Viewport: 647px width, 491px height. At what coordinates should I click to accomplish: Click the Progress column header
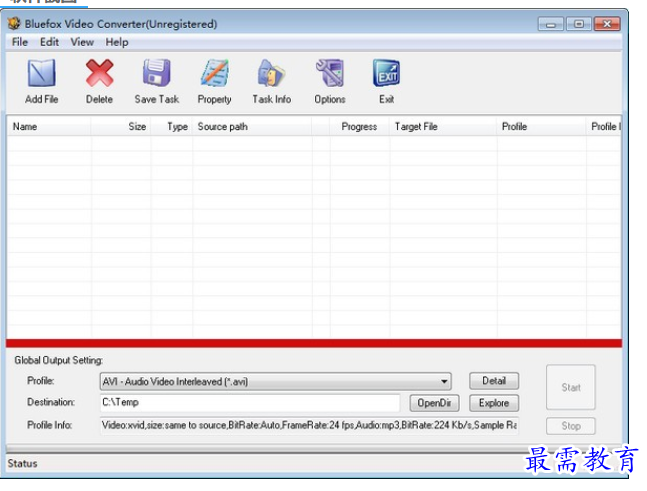[359, 127]
